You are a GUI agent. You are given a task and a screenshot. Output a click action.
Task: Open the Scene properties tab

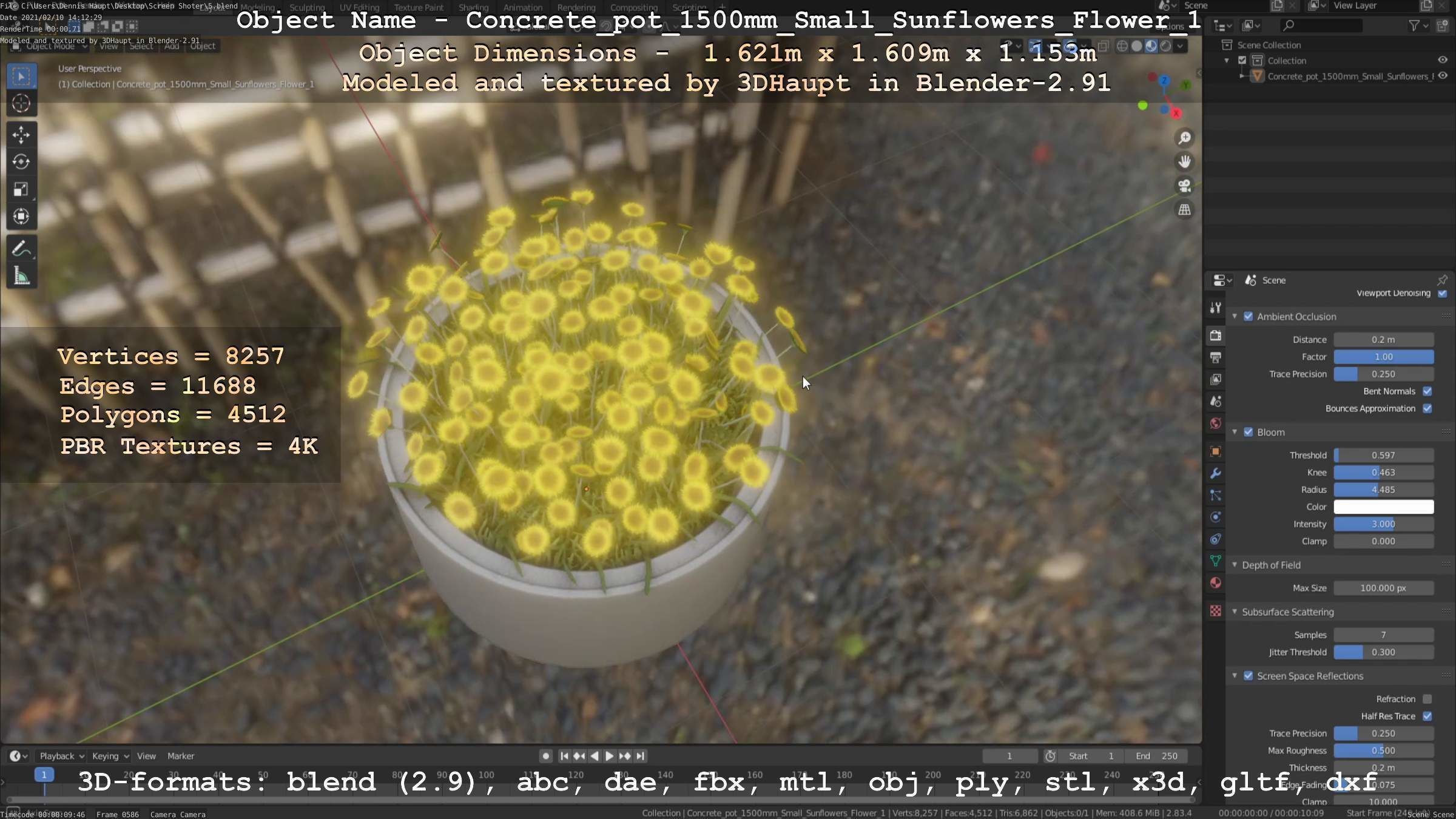click(1215, 401)
